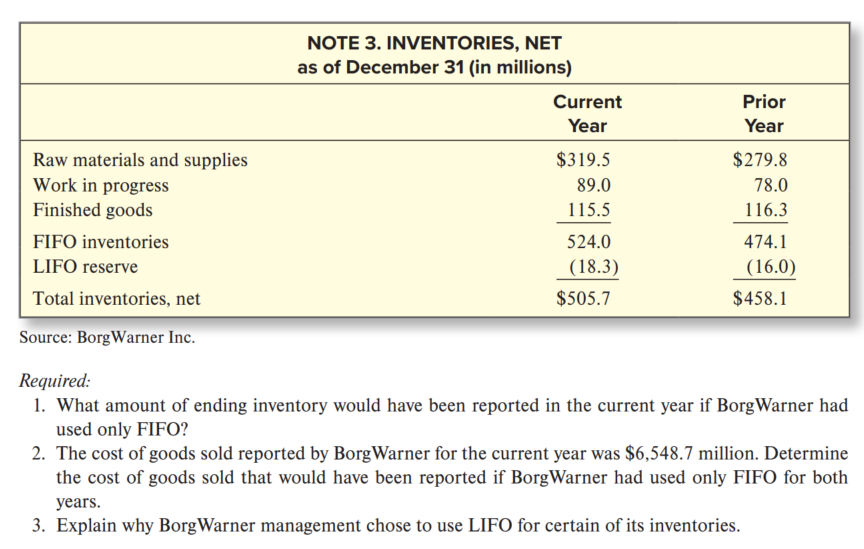
Task: Click the 'Work in progress' row label
Action: [x=101, y=185]
